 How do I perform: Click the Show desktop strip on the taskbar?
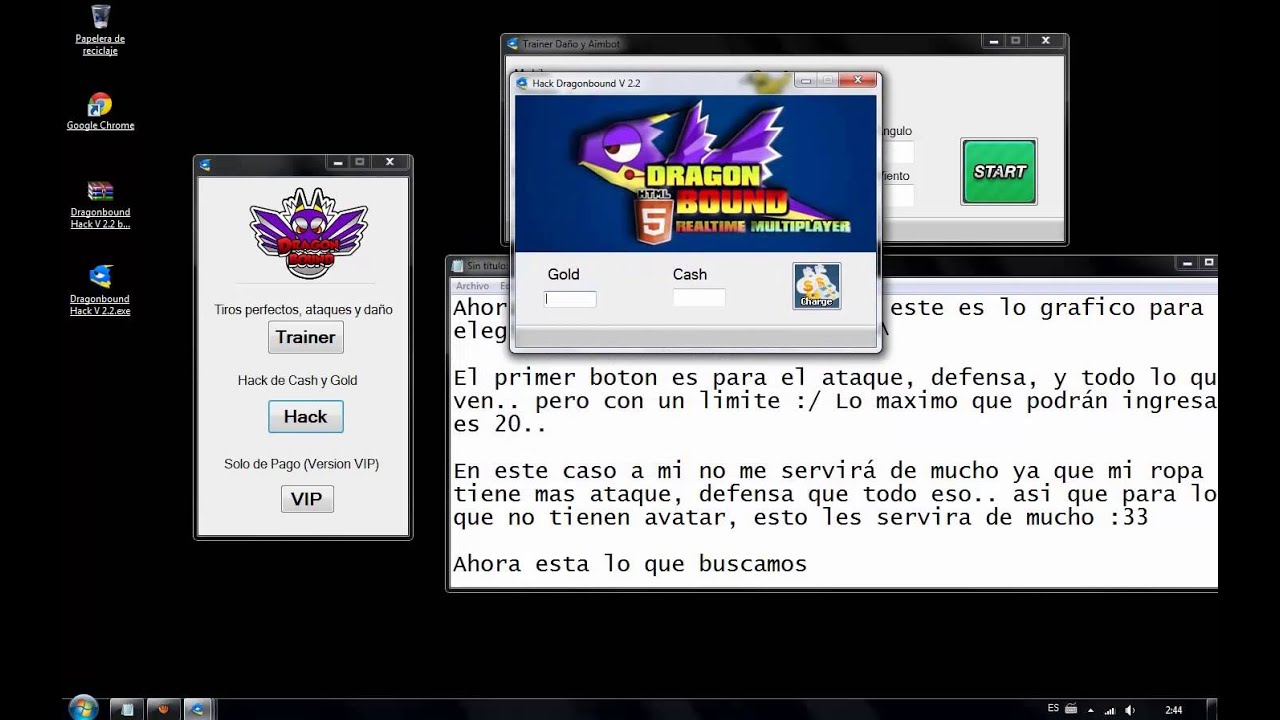(1212, 709)
